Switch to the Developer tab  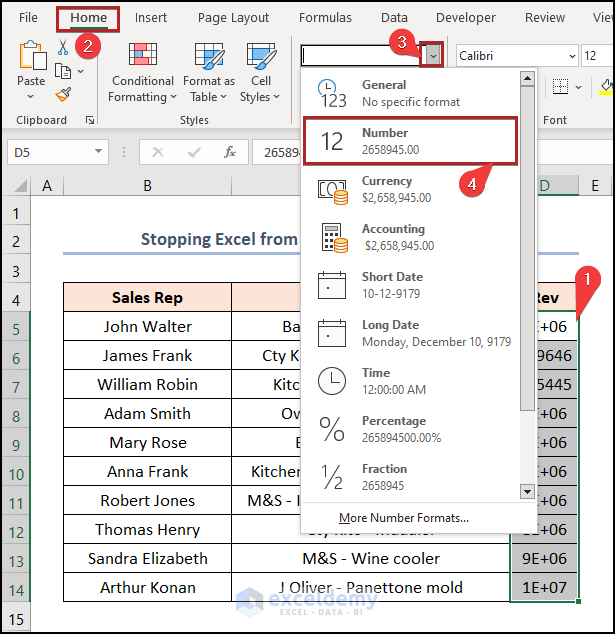[x=465, y=18]
